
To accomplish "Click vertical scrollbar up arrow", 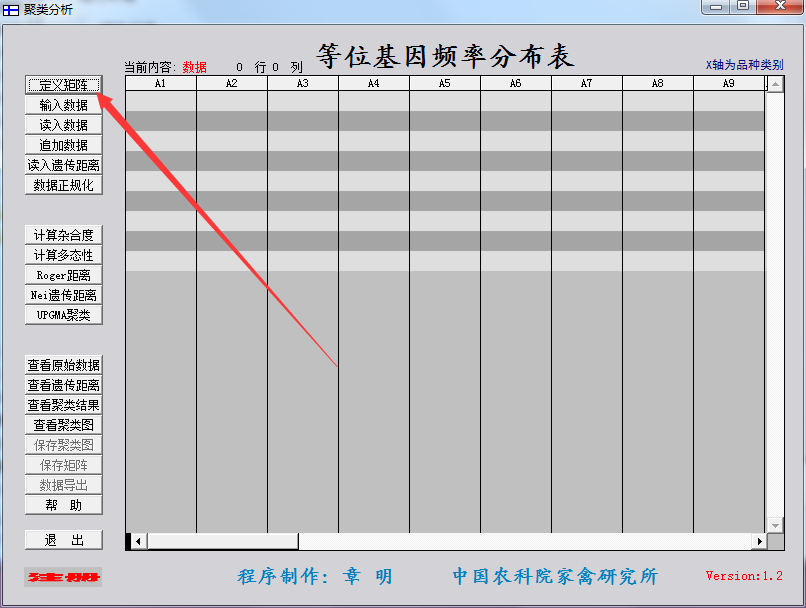I will pos(776,84).
